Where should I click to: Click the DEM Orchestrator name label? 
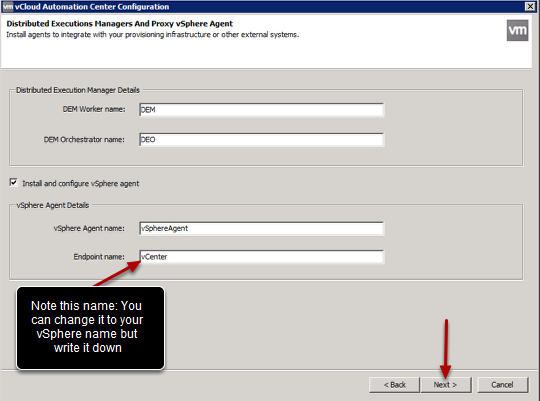84,140
